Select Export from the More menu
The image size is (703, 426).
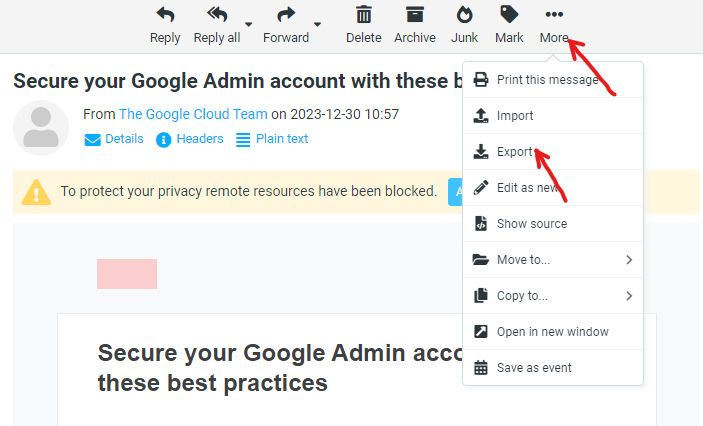tap(553, 152)
